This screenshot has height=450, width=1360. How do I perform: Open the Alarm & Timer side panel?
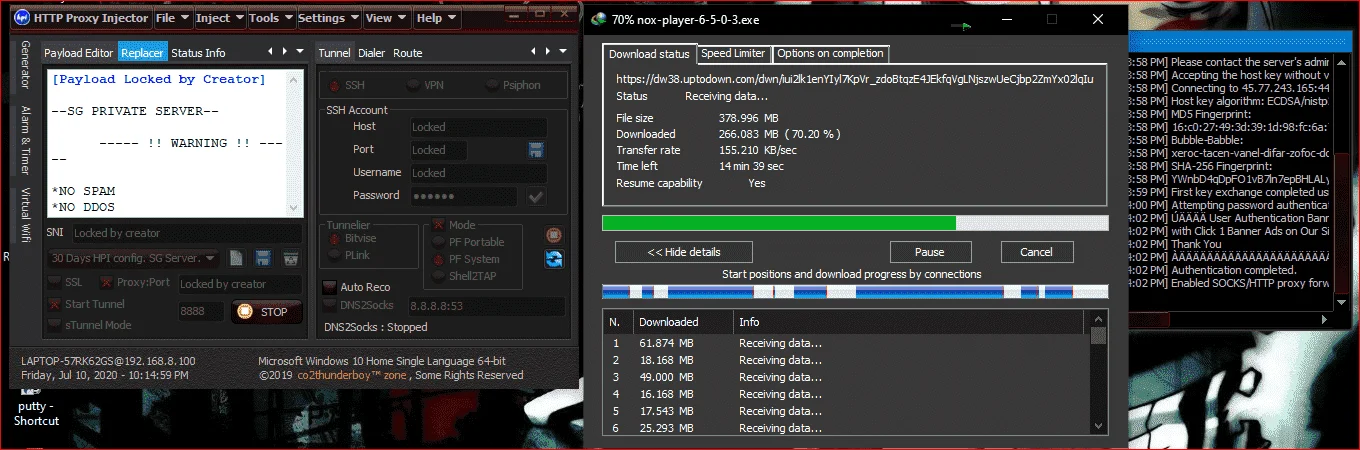click(26, 139)
